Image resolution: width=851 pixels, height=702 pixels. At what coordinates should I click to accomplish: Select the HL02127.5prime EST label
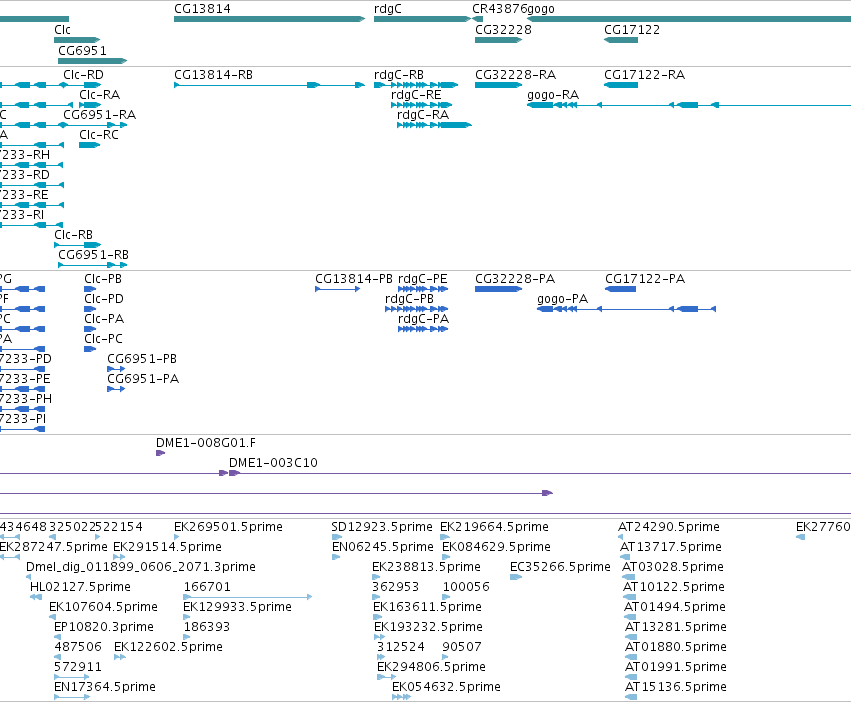80,587
